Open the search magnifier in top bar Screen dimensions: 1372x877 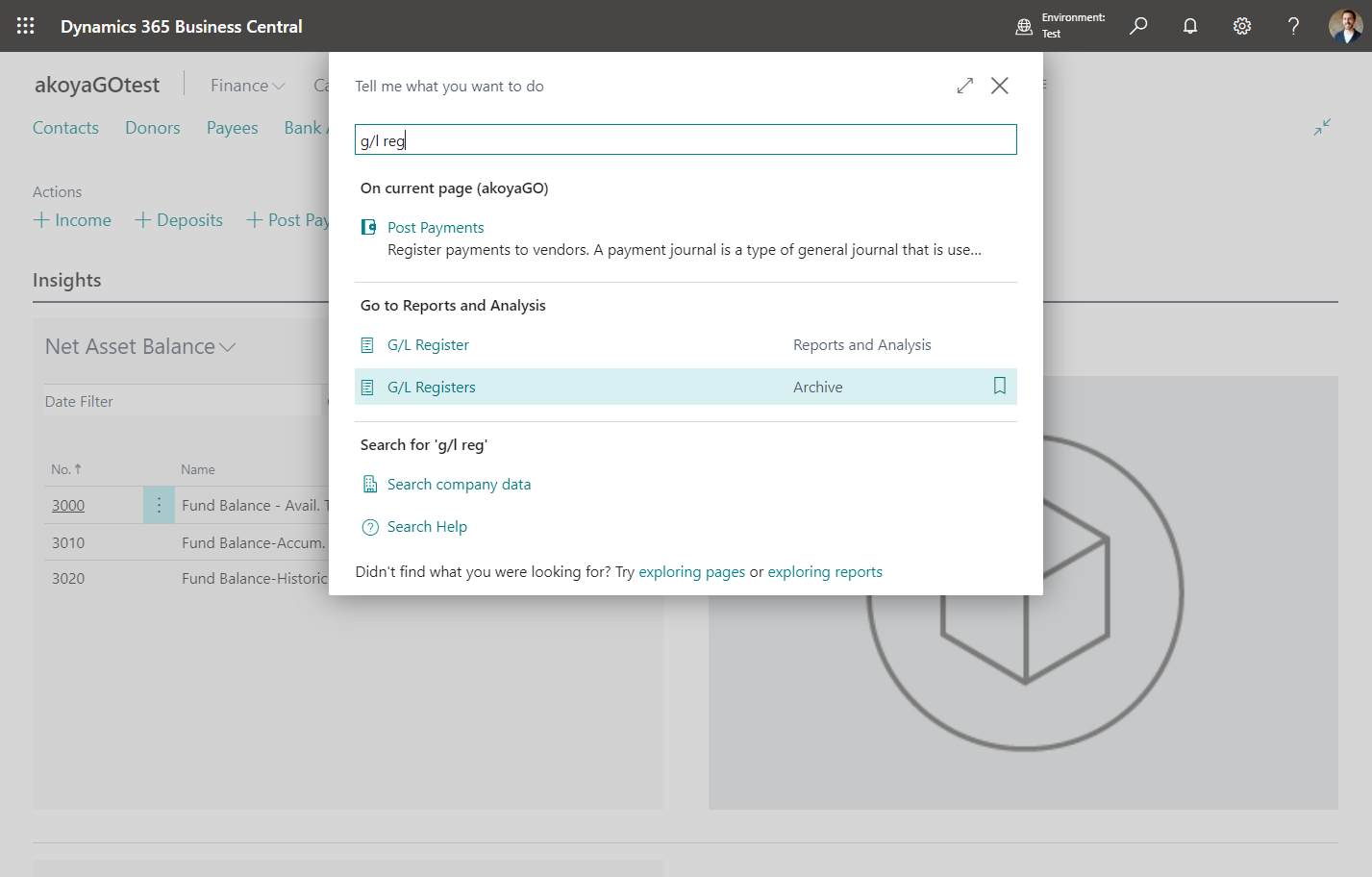[1138, 26]
